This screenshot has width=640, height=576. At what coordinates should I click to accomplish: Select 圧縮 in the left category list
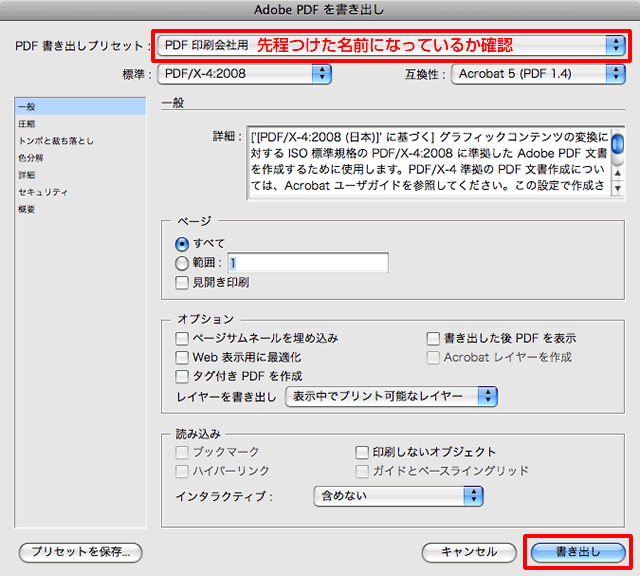80,124
